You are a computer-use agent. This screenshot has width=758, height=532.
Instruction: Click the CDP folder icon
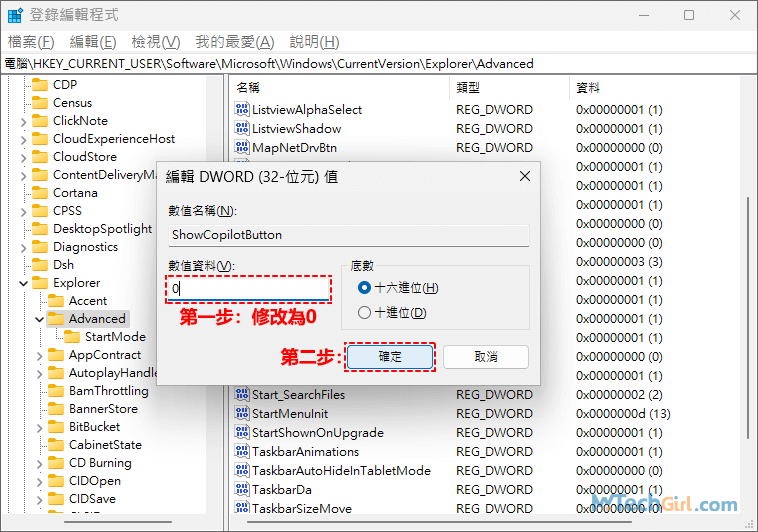[x=40, y=85]
